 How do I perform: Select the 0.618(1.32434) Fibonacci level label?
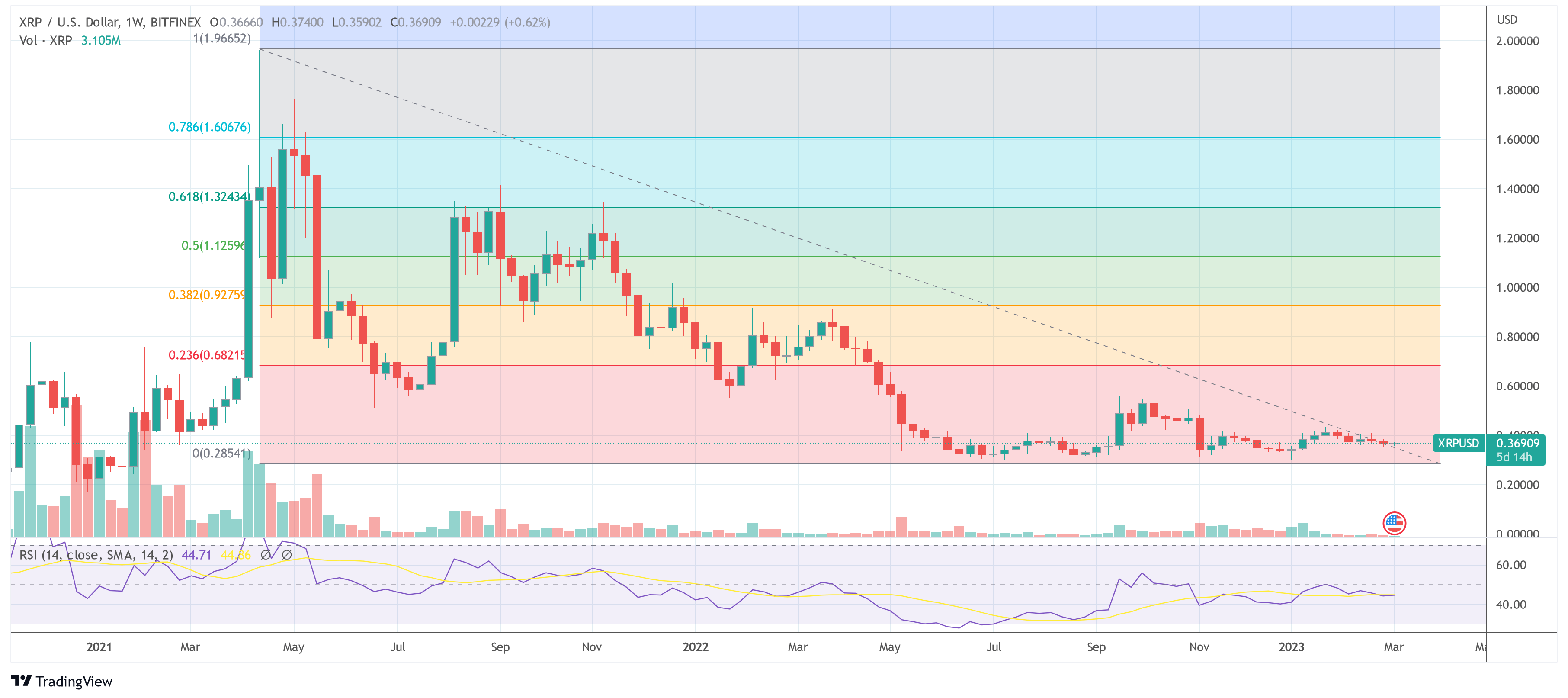(209, 196)
